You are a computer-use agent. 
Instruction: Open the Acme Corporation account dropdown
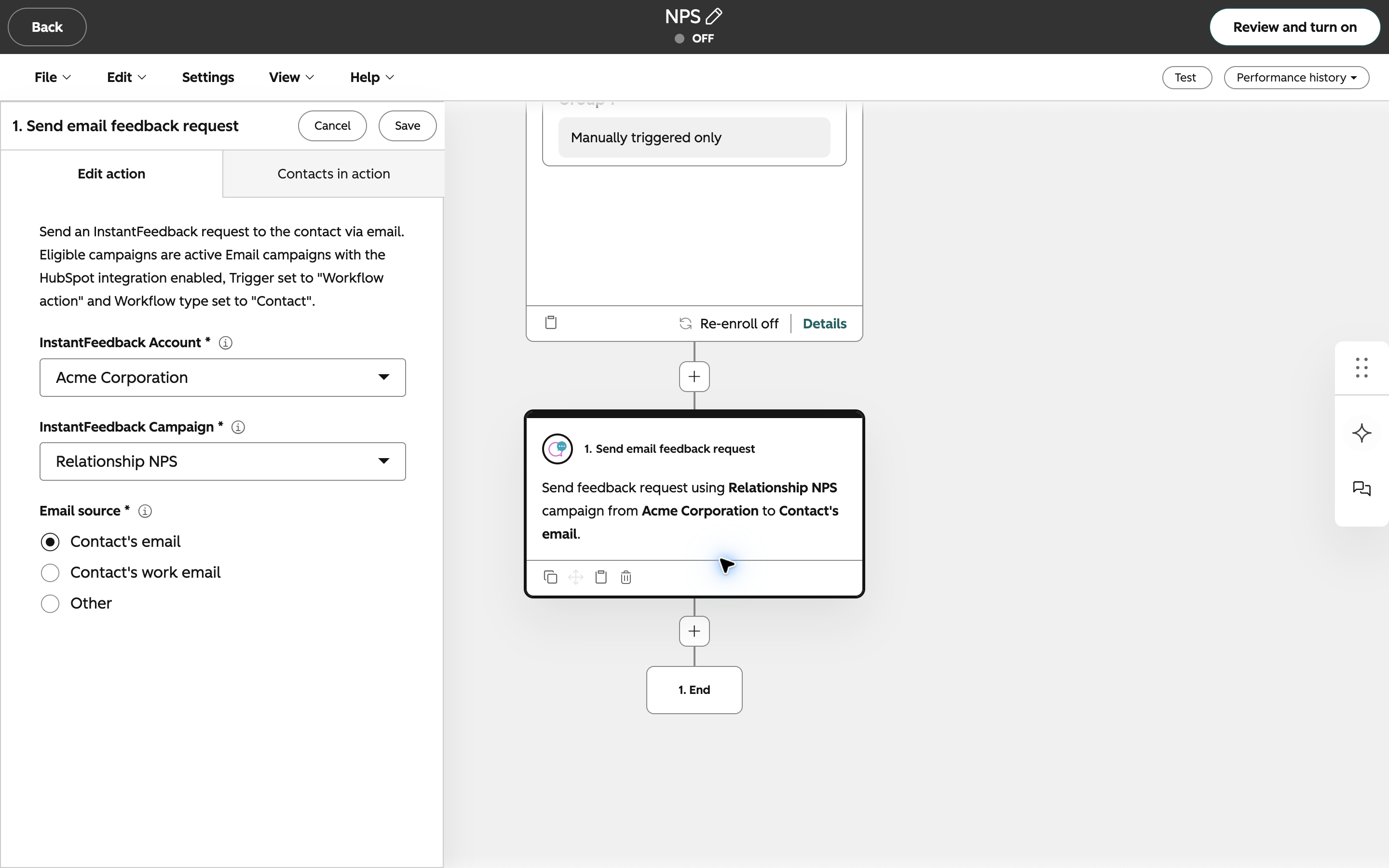click(223, 378)
